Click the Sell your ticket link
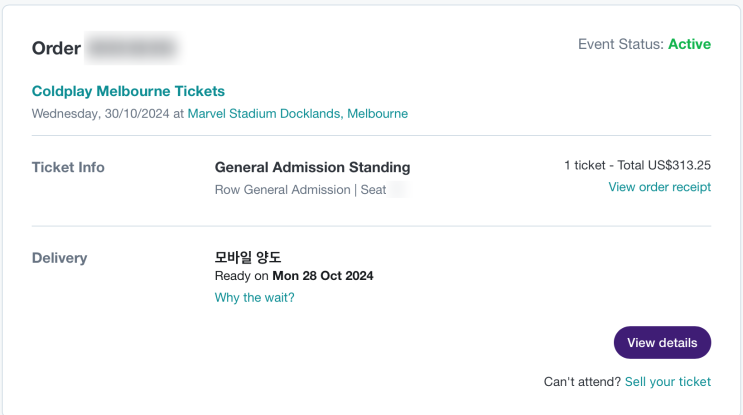Viewport: 743px width, 415px height. tap(667, 381)
